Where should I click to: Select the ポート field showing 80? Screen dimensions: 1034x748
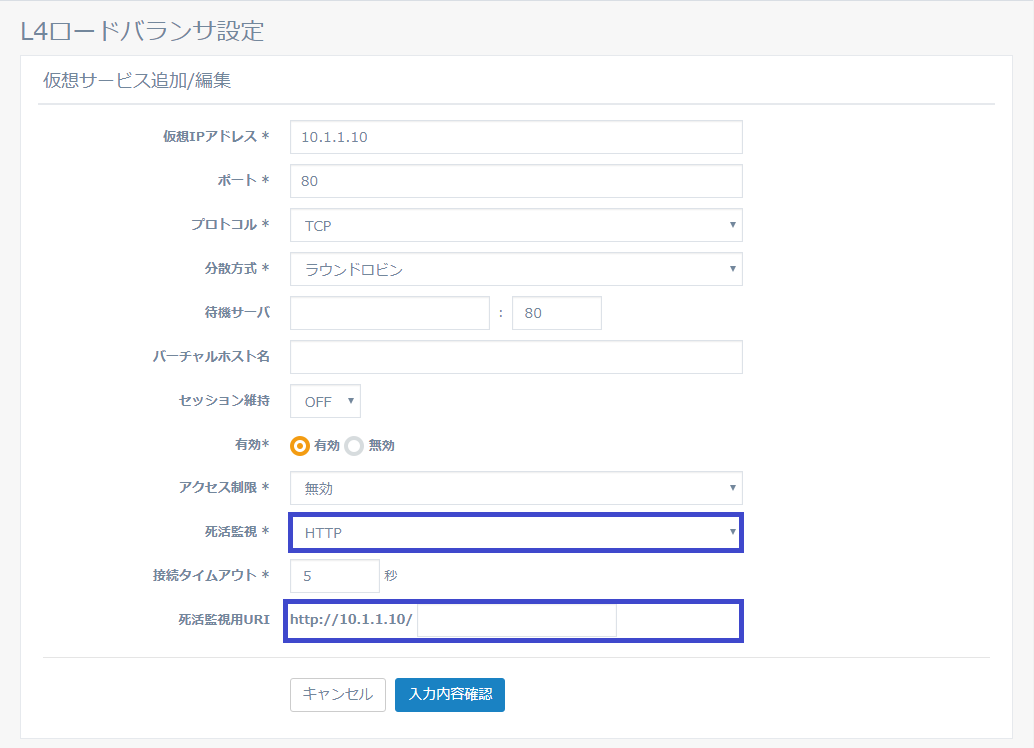pos(515,181)
